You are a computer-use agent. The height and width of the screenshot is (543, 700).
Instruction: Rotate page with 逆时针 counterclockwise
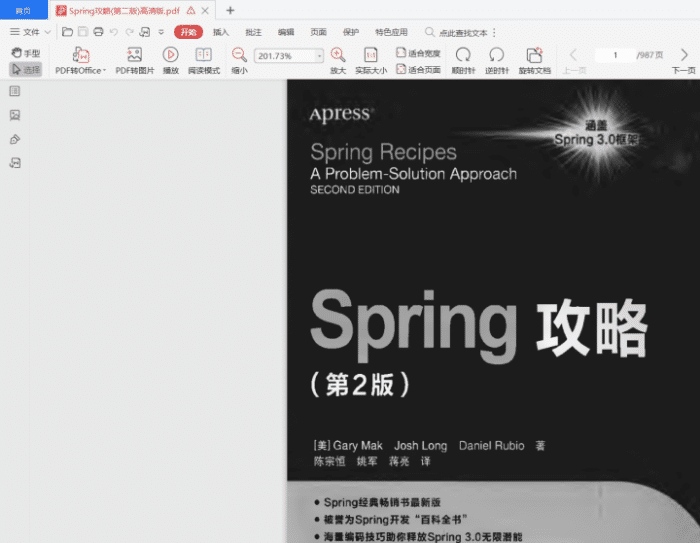[497, 60]
